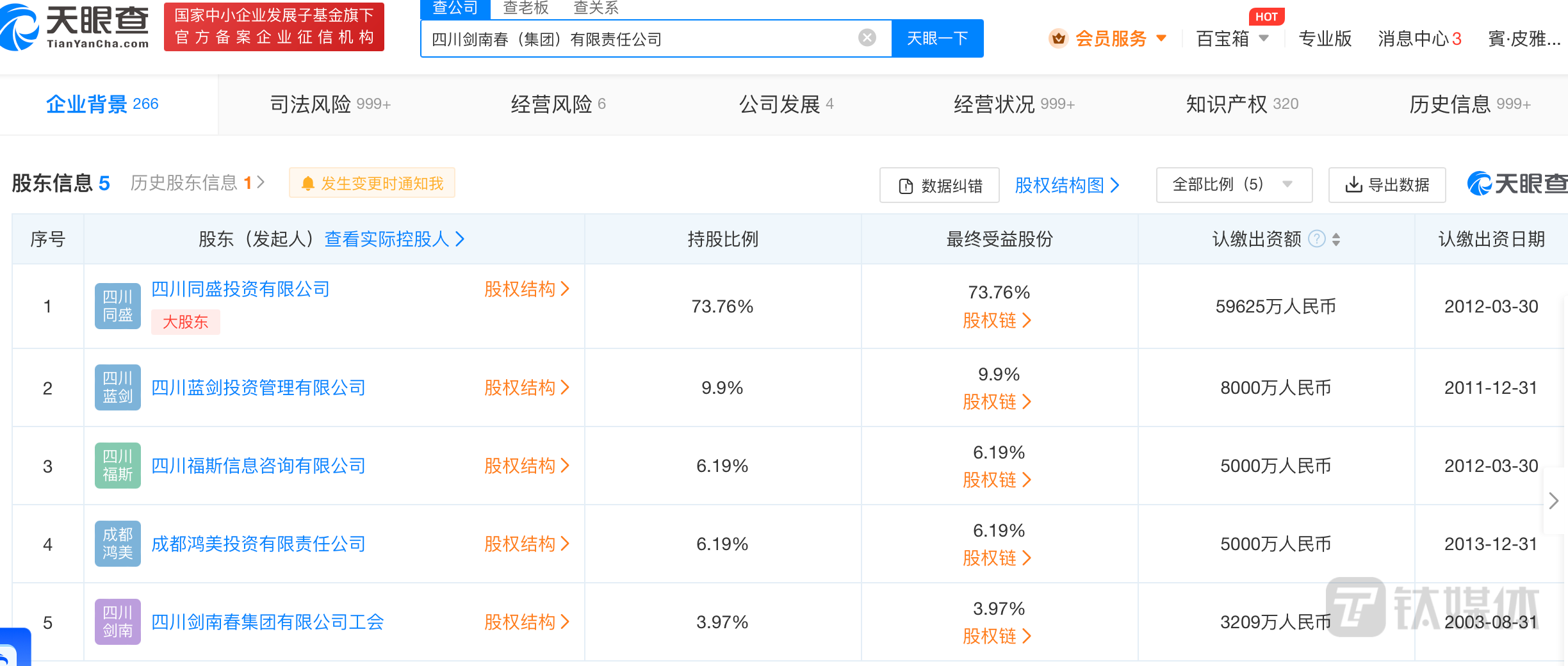Clear search text with the X icon
This screenshot has height=666, width=1568.
point(868,37)
